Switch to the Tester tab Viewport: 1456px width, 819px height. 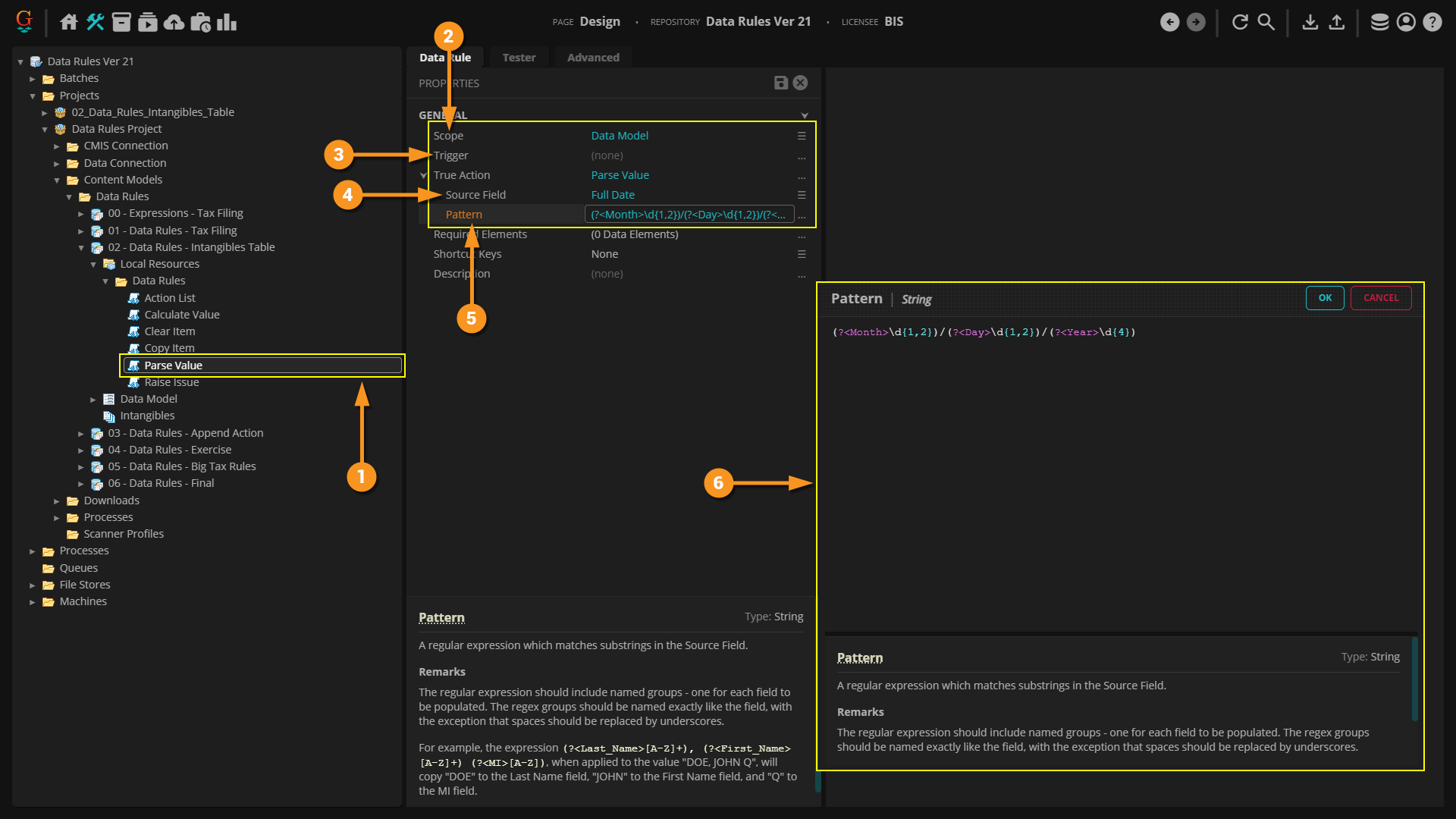519,58
